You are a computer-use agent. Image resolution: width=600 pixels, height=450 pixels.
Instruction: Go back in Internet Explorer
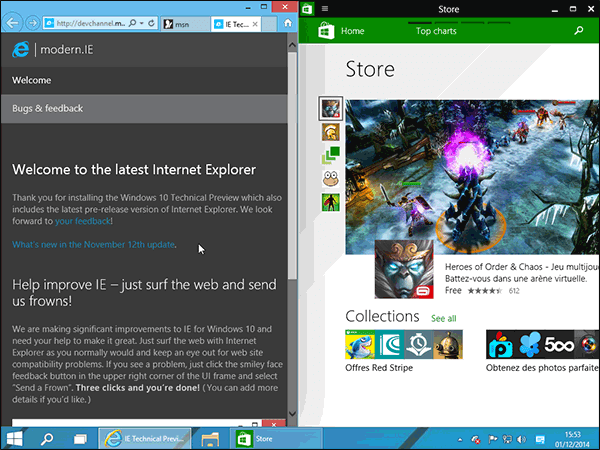[x=12, y=23]
